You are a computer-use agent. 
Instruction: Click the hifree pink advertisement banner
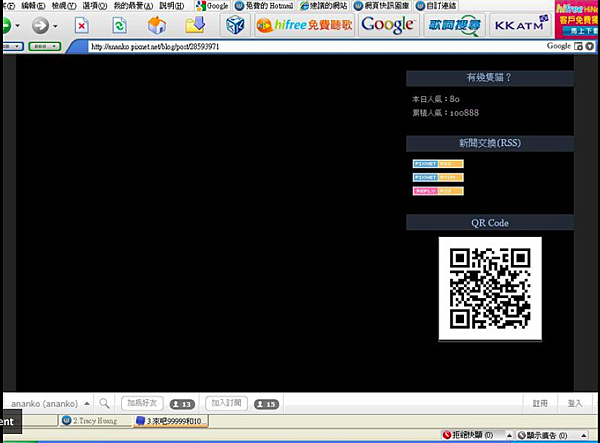[577, 19]
